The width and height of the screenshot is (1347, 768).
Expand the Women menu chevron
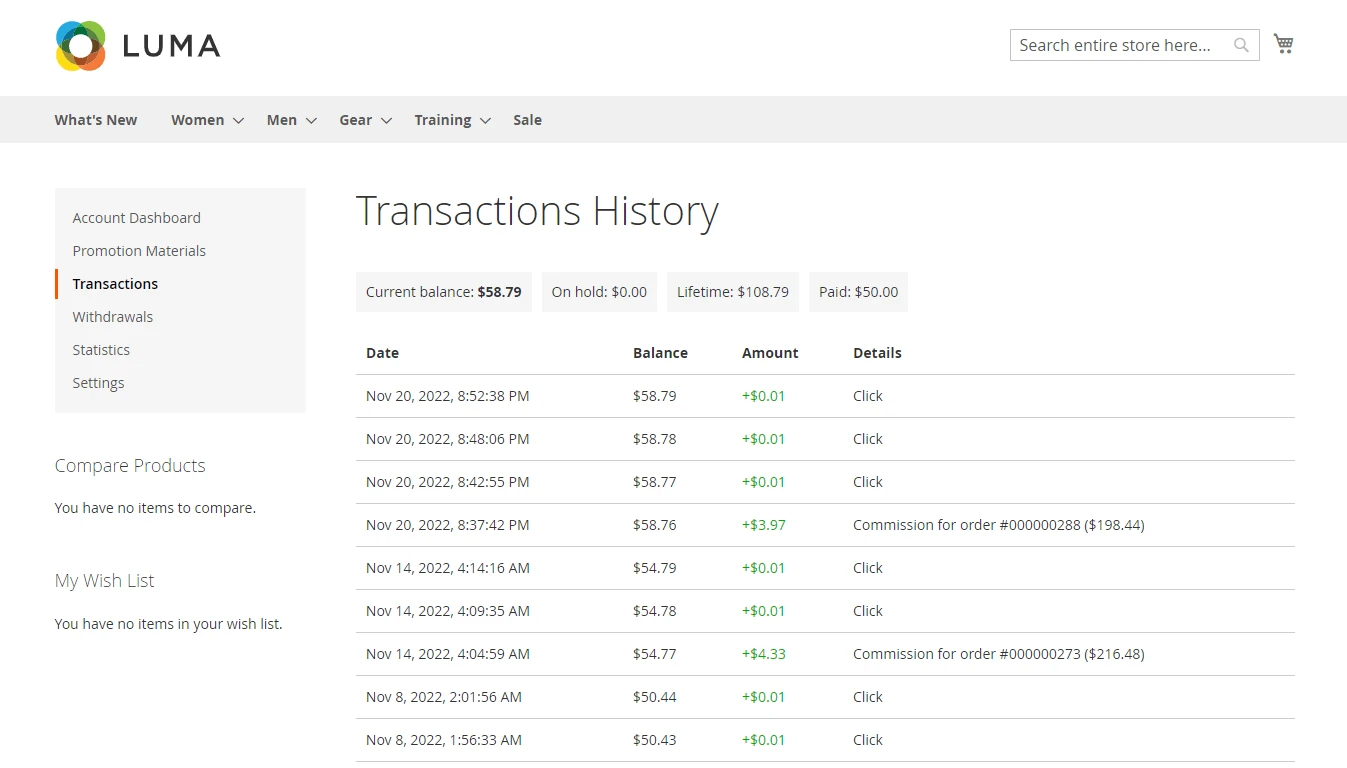[x=239, y=120]
